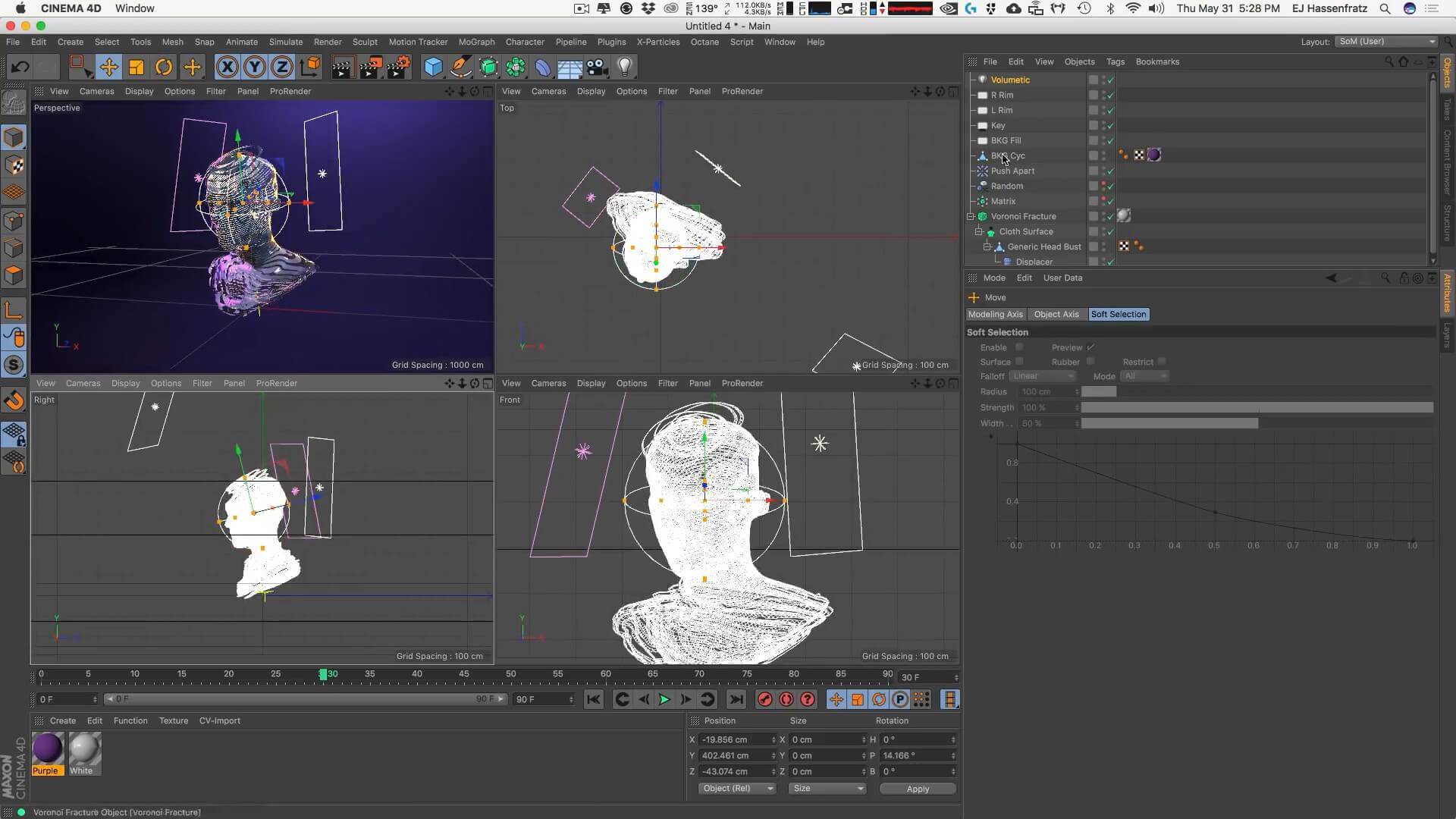Select the Purple material swatch
The height and width of the screenshot is (819, 1456).
click(47, 749)
